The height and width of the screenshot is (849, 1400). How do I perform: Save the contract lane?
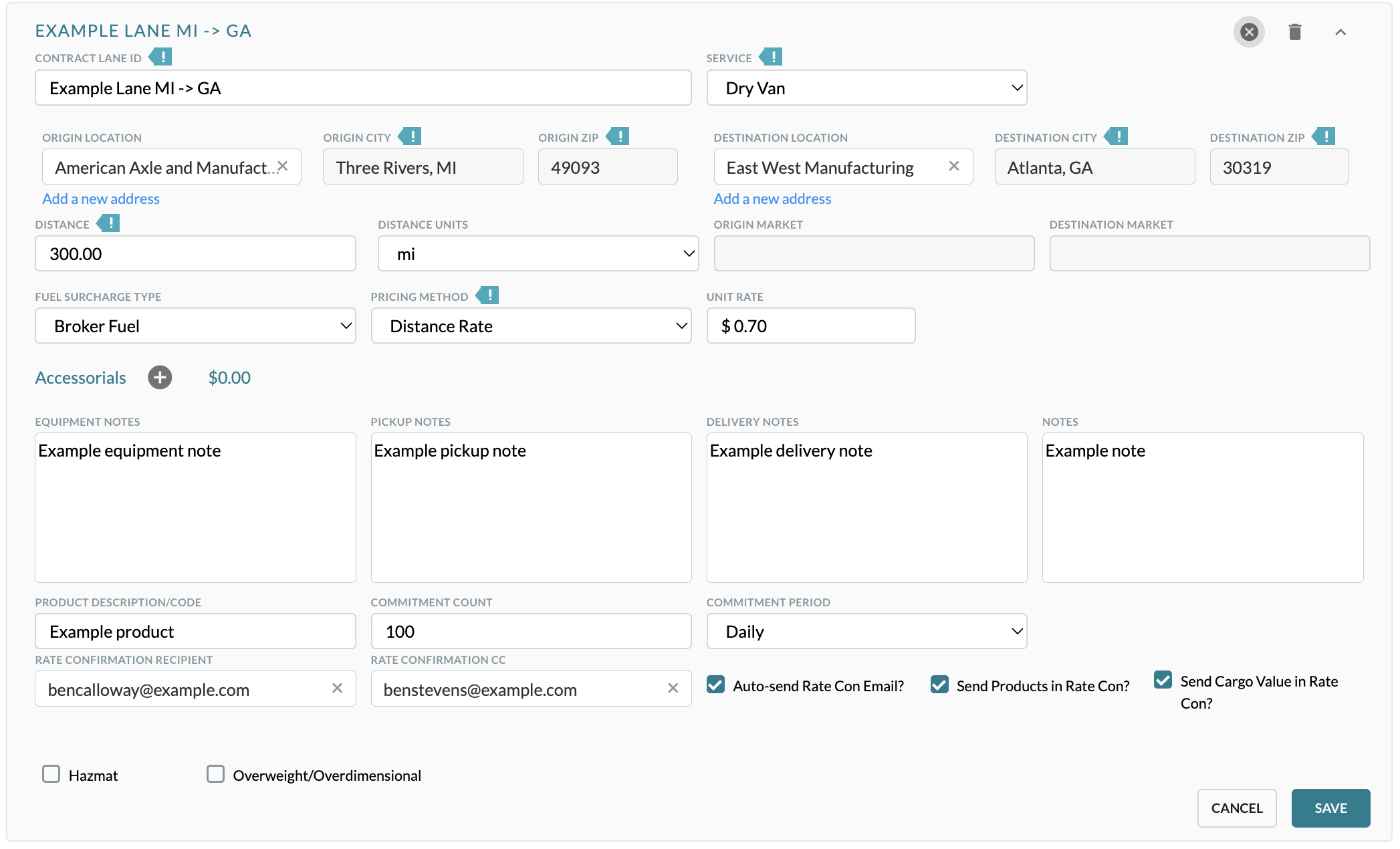pyautogui.click(x=1330, y=808)
